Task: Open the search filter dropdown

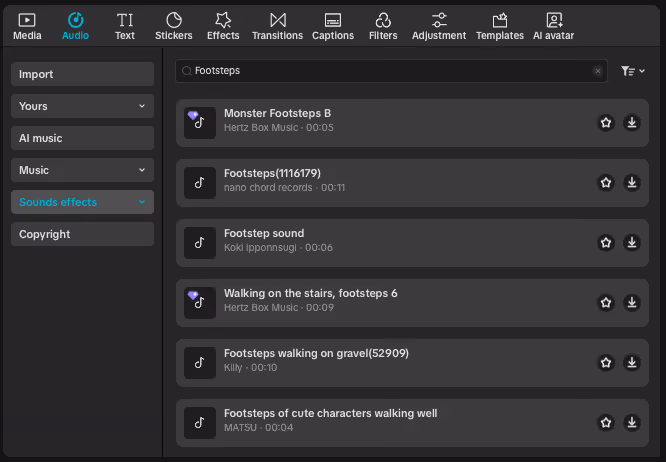Action: pos(633,71)
